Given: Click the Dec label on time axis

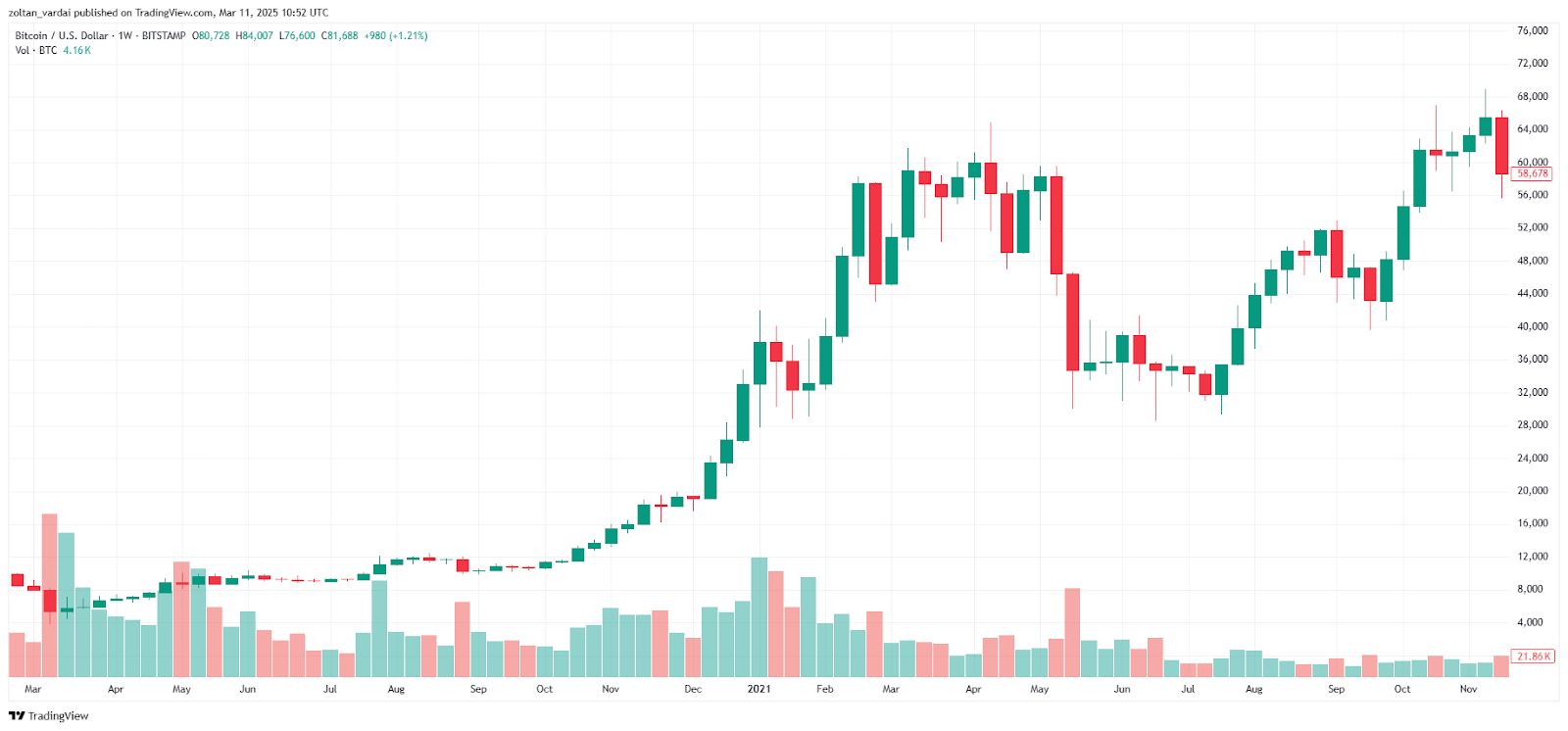Looking at the screenshot, I should [x=693, y=690].
